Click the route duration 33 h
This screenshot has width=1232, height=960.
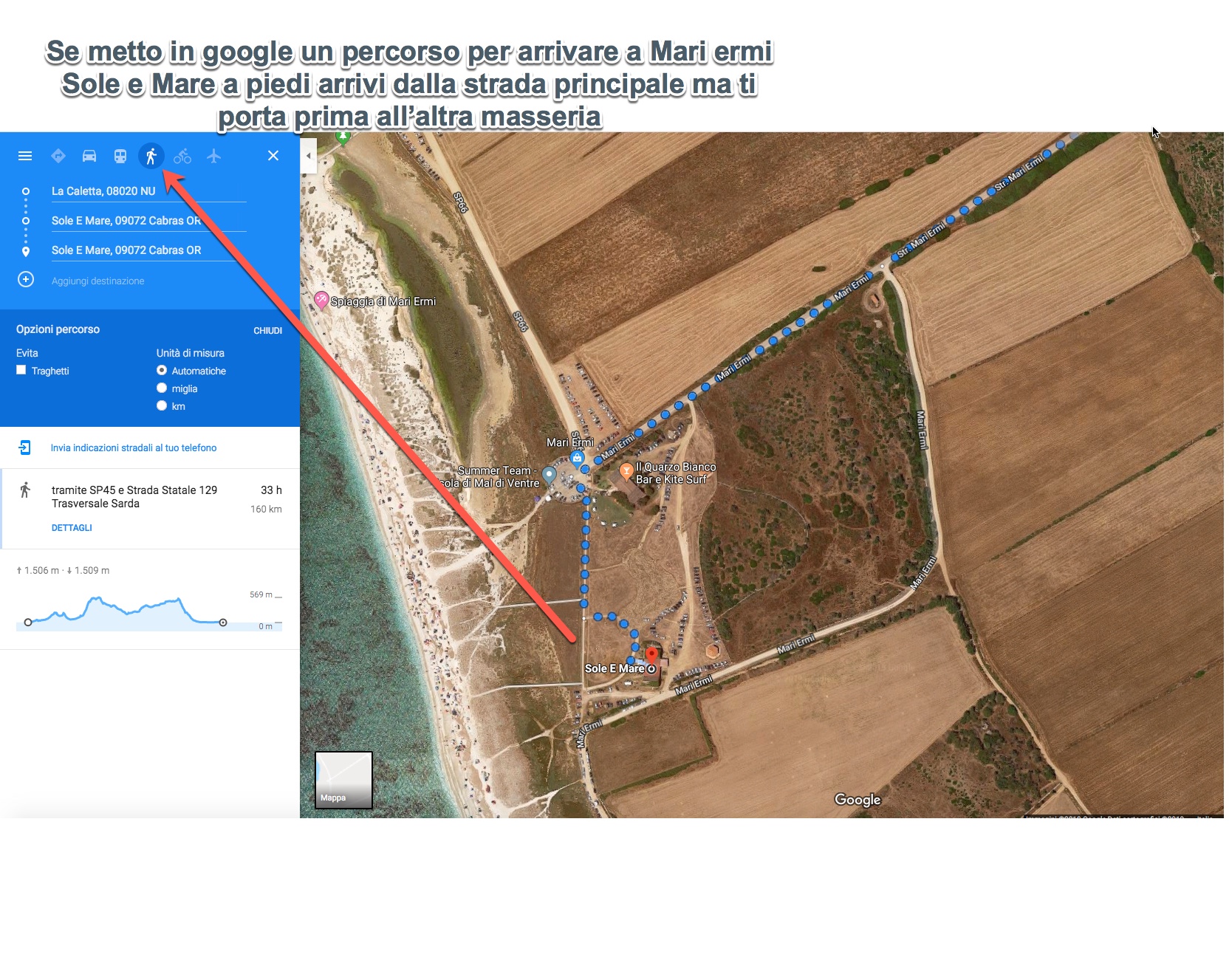(271, 490)
